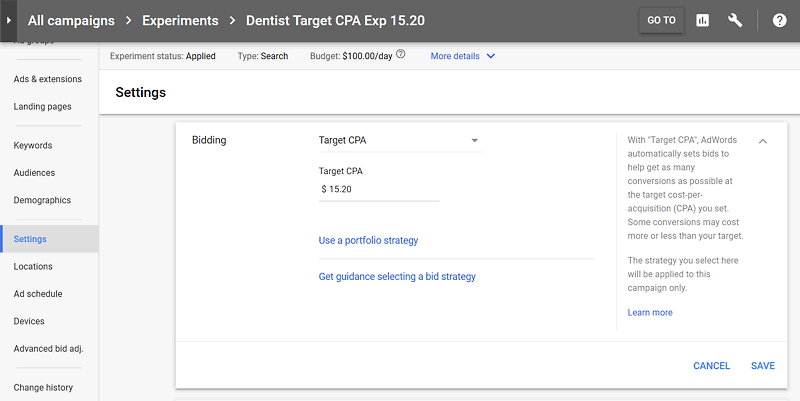
Task: Navigate to All campaigns breadcrumb
Action: 71,20
